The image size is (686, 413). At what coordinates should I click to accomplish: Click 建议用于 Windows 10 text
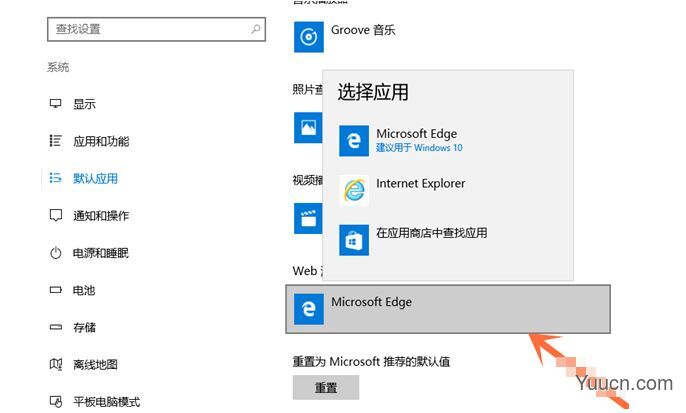pos(419,148)
